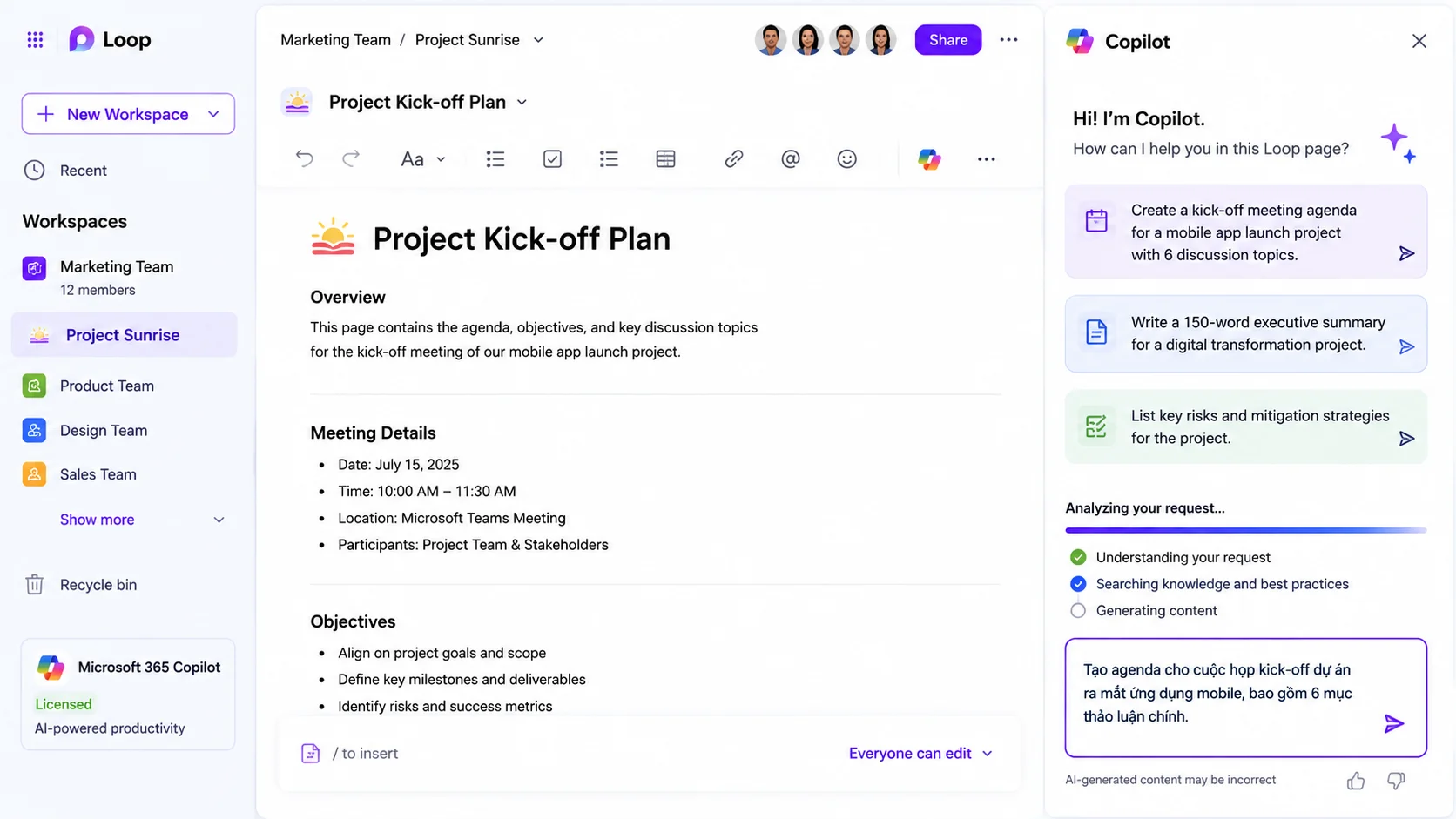Screen dimensions: 1456x819
Task: Send the Vietnamese prompt to Copilot
Action: click(x=1394, y=723)
